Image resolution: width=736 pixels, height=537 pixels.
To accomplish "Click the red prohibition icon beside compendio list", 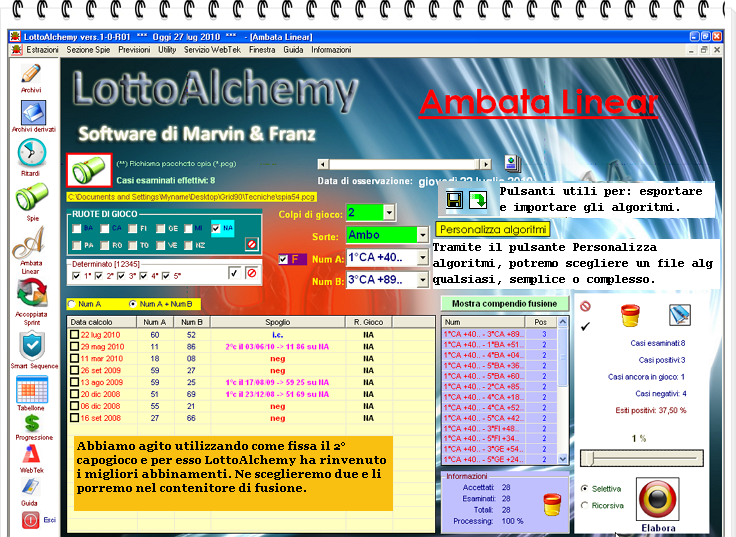I will coord(585,307).
